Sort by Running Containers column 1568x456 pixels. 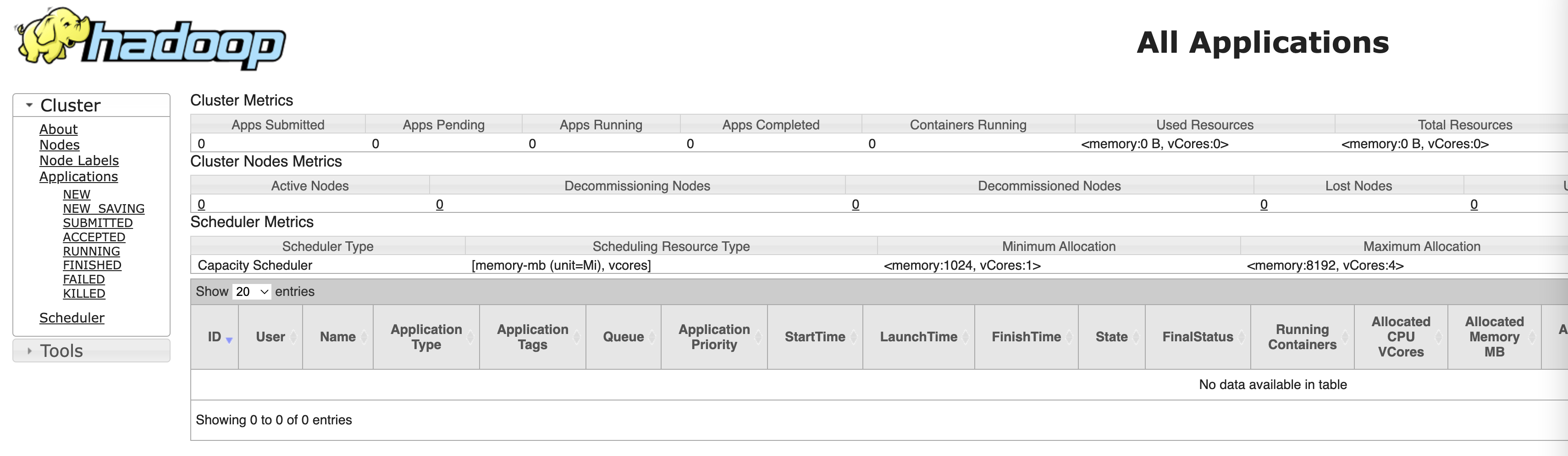coord(1302,337)
